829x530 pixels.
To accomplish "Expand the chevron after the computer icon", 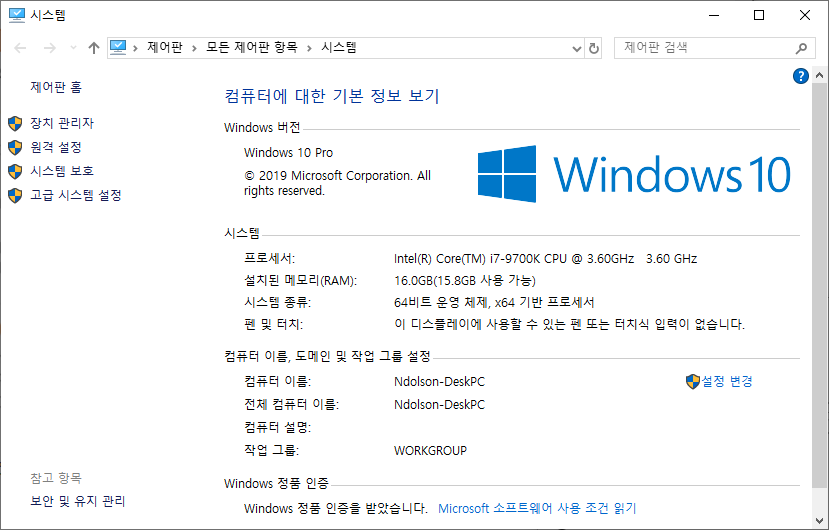I will coord(136,48).
